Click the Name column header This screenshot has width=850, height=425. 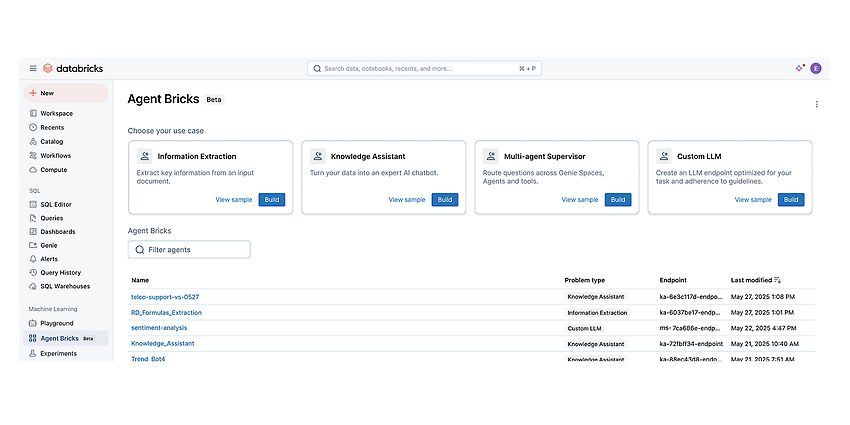click(140, 280)
